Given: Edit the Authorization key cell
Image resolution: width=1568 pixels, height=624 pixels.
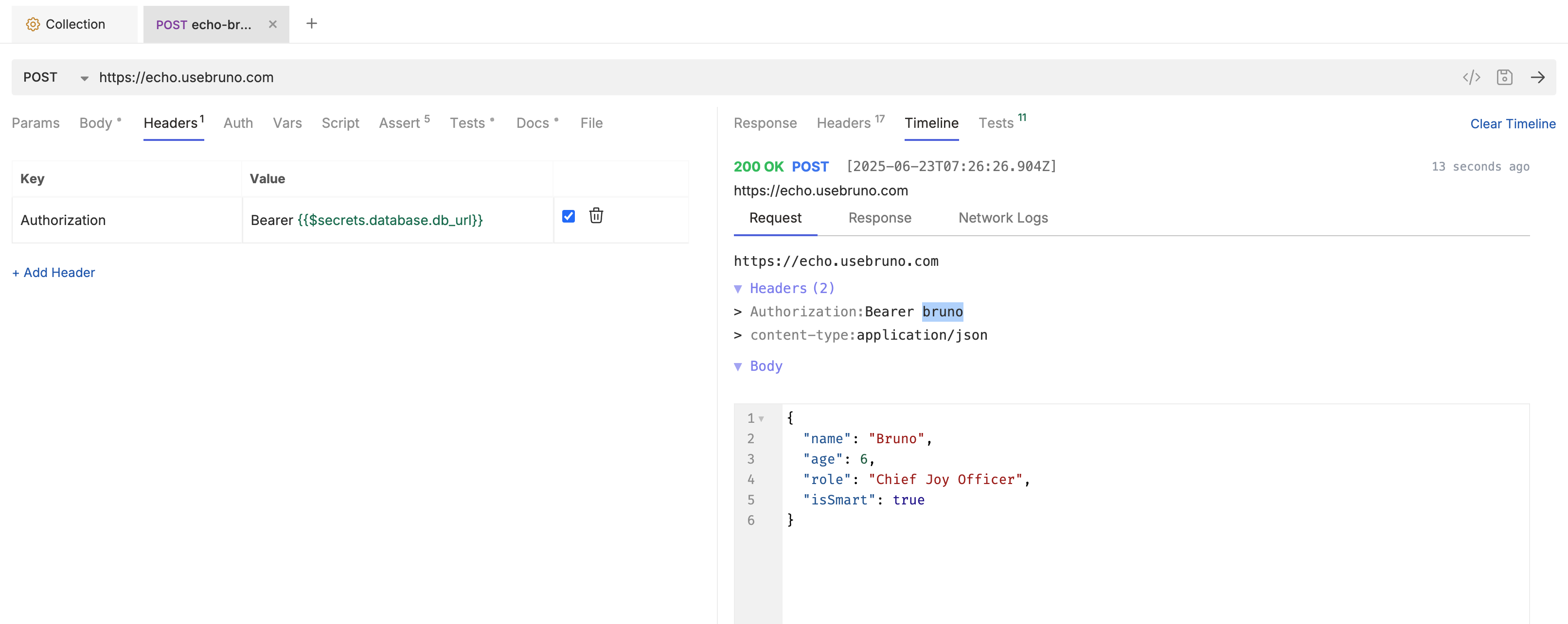Looking at the screenshot, I should point(127,220).
